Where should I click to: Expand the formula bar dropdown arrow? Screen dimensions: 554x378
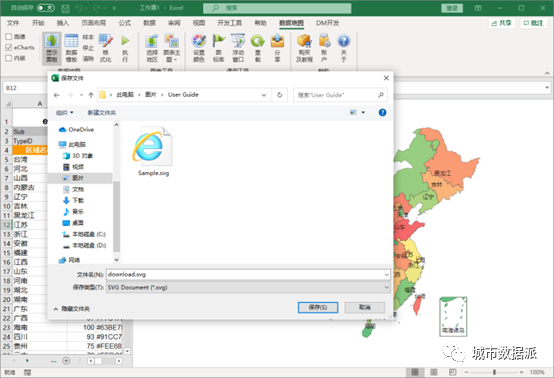click(547, 87)
